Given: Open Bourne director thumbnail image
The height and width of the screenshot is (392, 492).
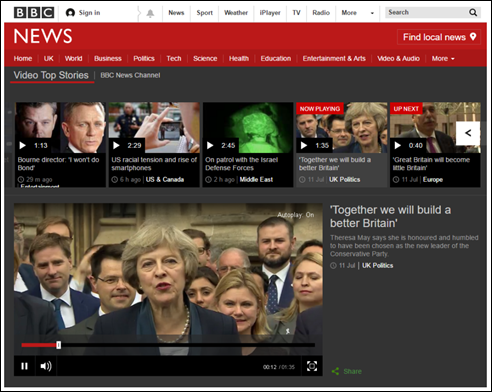Looking at the screenshot, I should coord(61,128).
